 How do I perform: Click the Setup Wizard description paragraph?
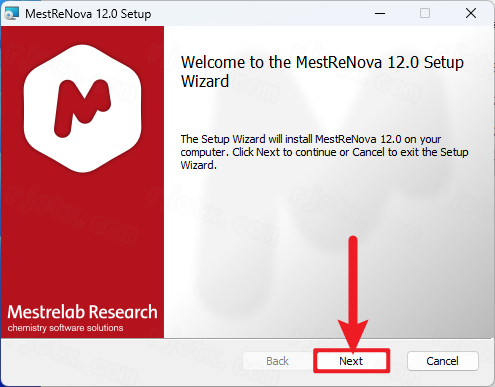point(324,152)
